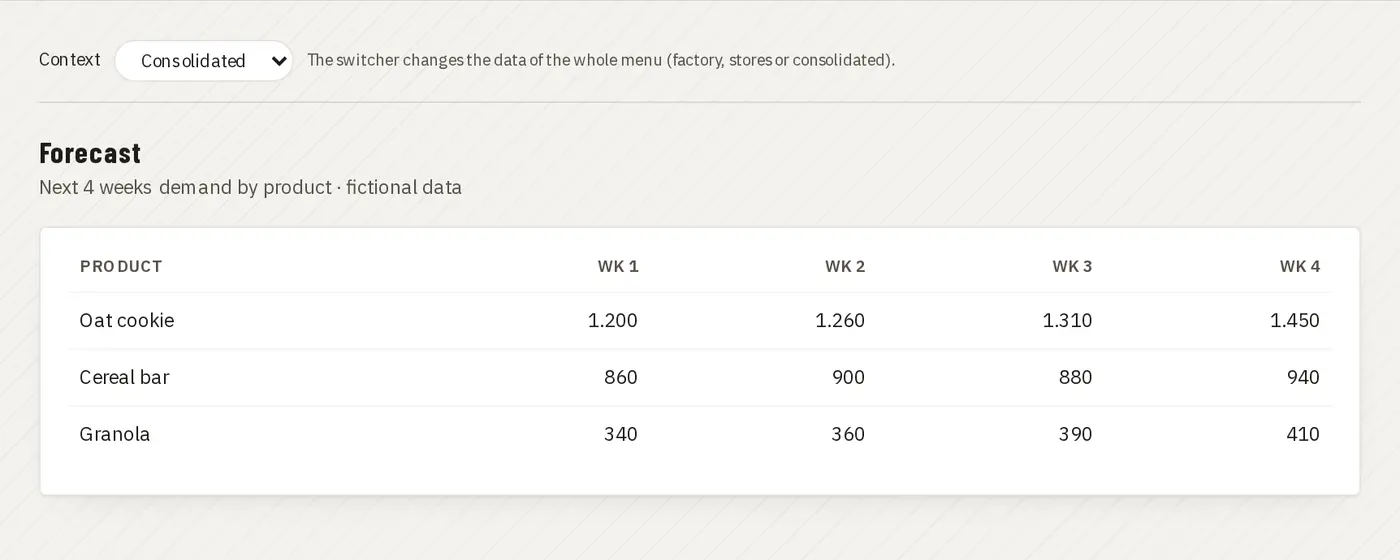Click the WK 2 column header
1400x560 pixels.
[845, 266]
